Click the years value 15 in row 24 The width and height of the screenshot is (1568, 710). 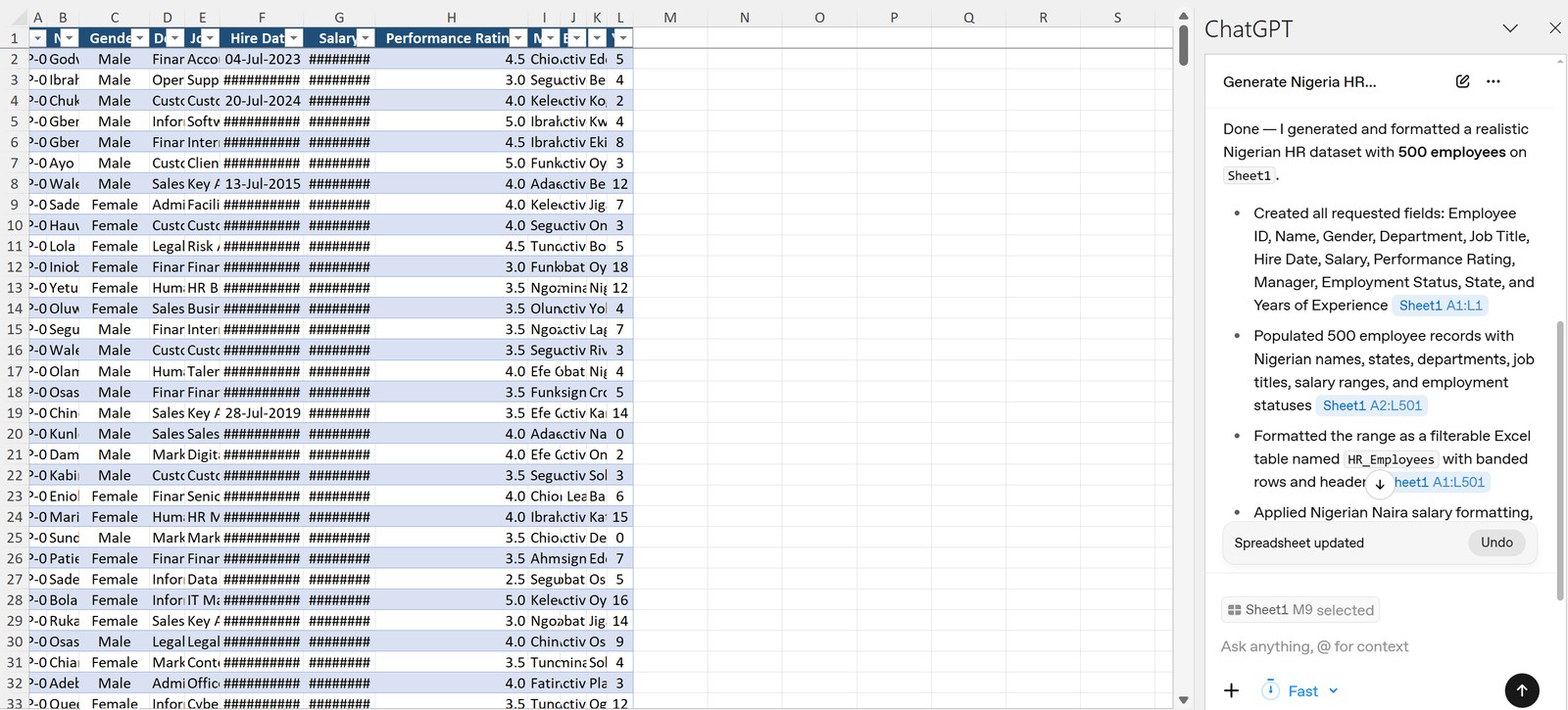620,517
